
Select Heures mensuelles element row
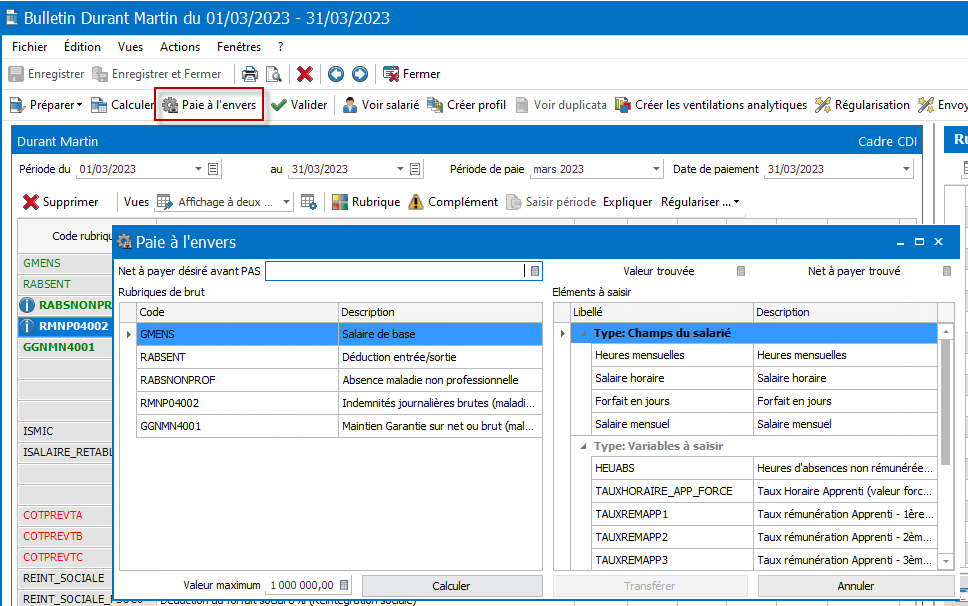764,355
